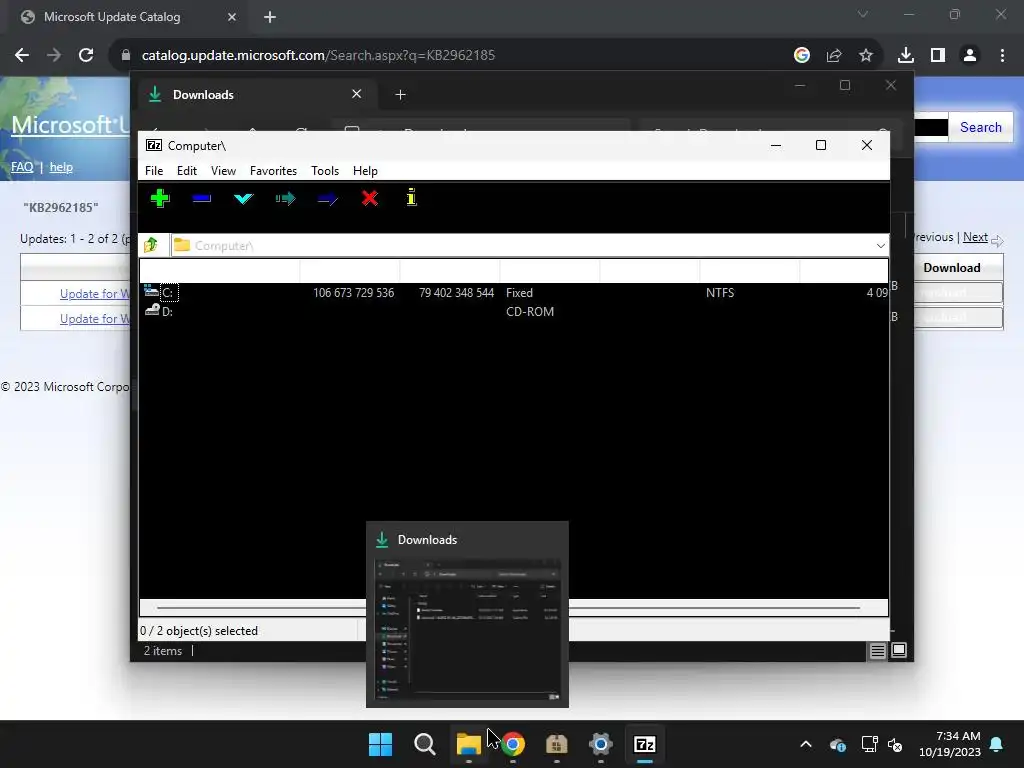This screenshot has width=1024, height=768.
Task: Bookmark this page with the star icon
Action: pos(866,55)
